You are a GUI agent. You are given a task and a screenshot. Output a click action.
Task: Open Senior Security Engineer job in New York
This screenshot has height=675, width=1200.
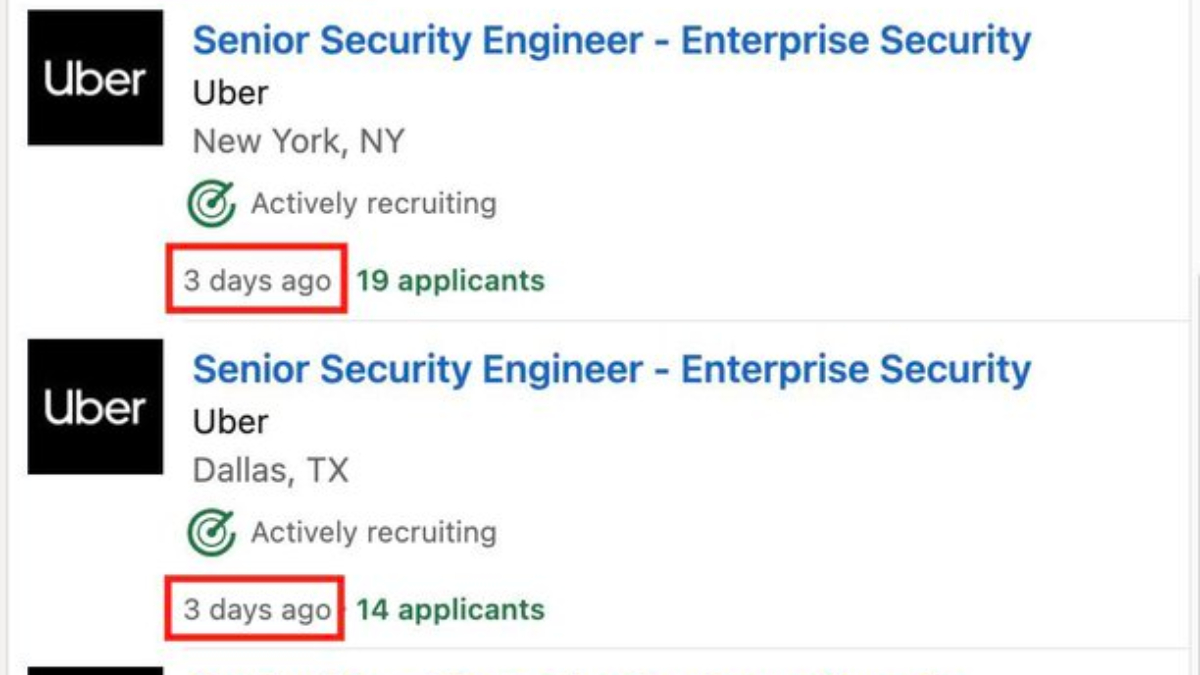[611, 41]
